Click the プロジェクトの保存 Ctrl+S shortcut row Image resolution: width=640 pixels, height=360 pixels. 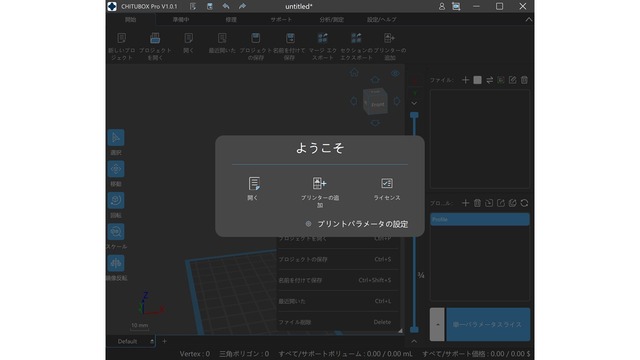point(338,259)
